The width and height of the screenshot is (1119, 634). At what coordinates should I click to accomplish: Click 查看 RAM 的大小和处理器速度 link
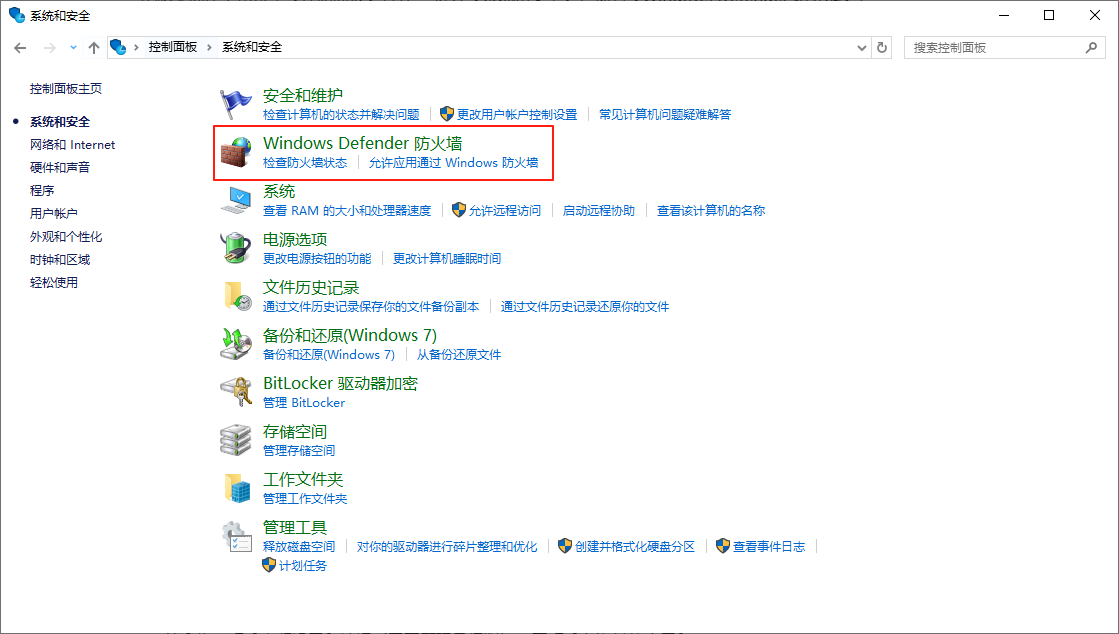pyautogui.click(x=347, y=211)
